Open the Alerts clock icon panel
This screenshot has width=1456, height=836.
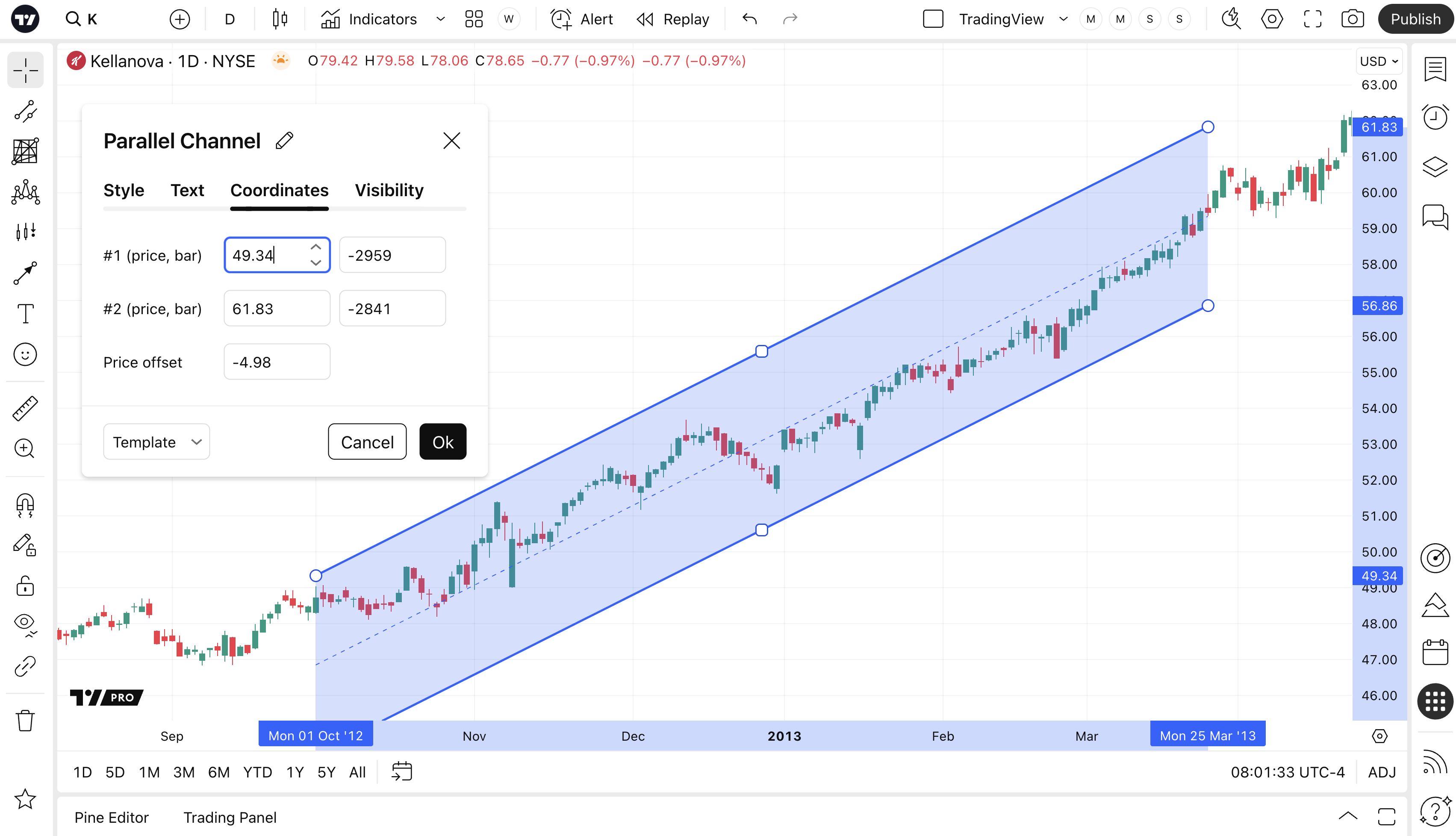pyautogui.click(x=1435, y=117)
